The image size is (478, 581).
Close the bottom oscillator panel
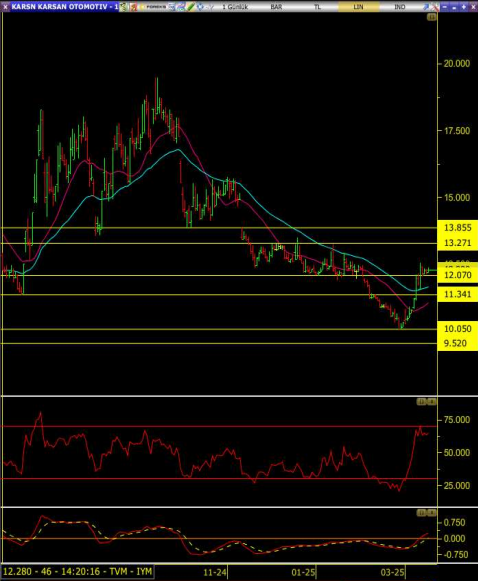tap(432, 513)
